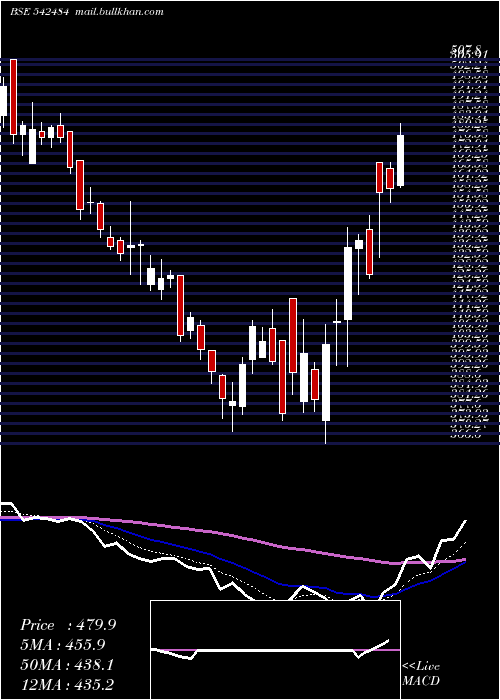This screenshot has width=500, height=700.
Task: Click the 'Price : 479.9' readout
Action: pos(68,625)
